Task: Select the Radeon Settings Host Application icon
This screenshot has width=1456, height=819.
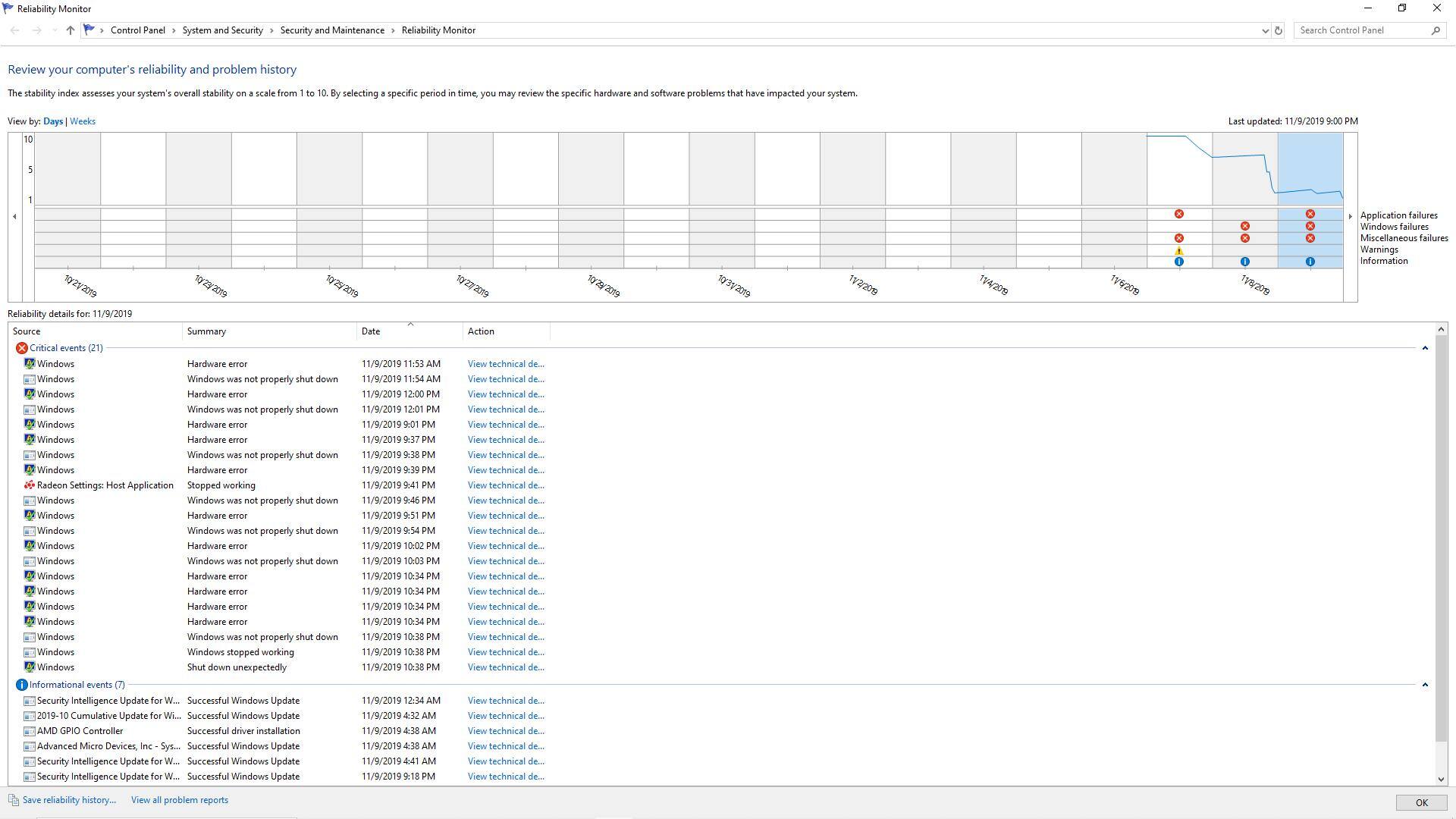Action: [x=29, y=485]
